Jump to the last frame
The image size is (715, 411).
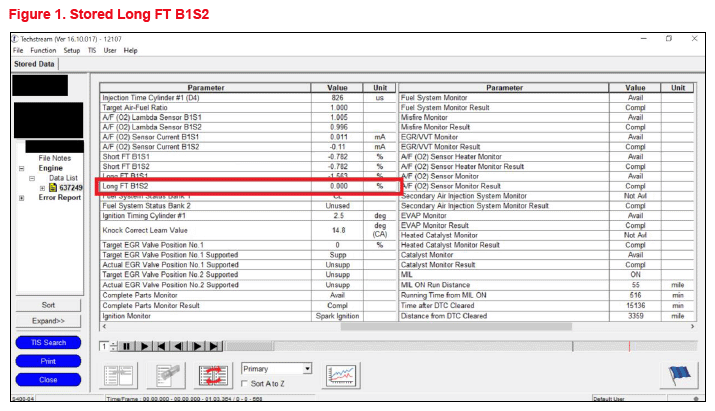(x=214, y=346)
